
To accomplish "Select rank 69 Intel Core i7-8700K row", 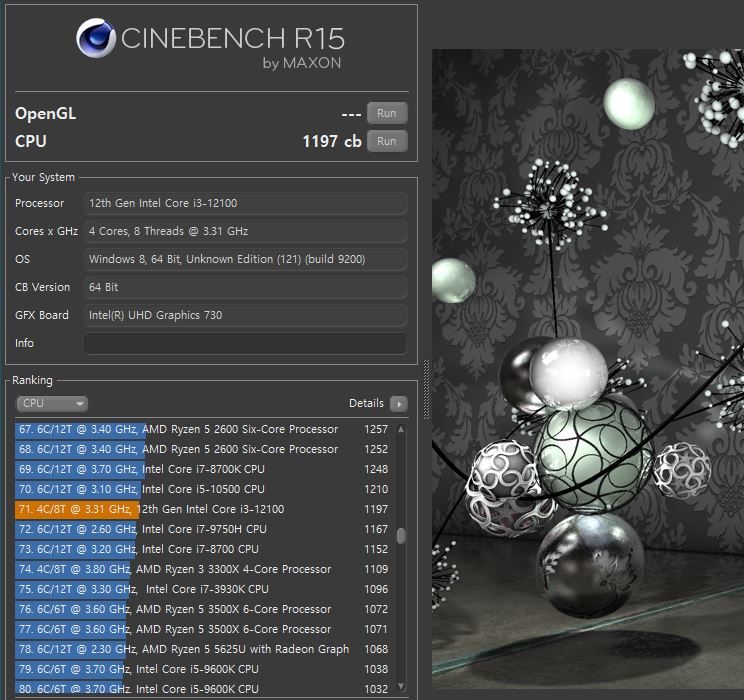I will point(204,469).
